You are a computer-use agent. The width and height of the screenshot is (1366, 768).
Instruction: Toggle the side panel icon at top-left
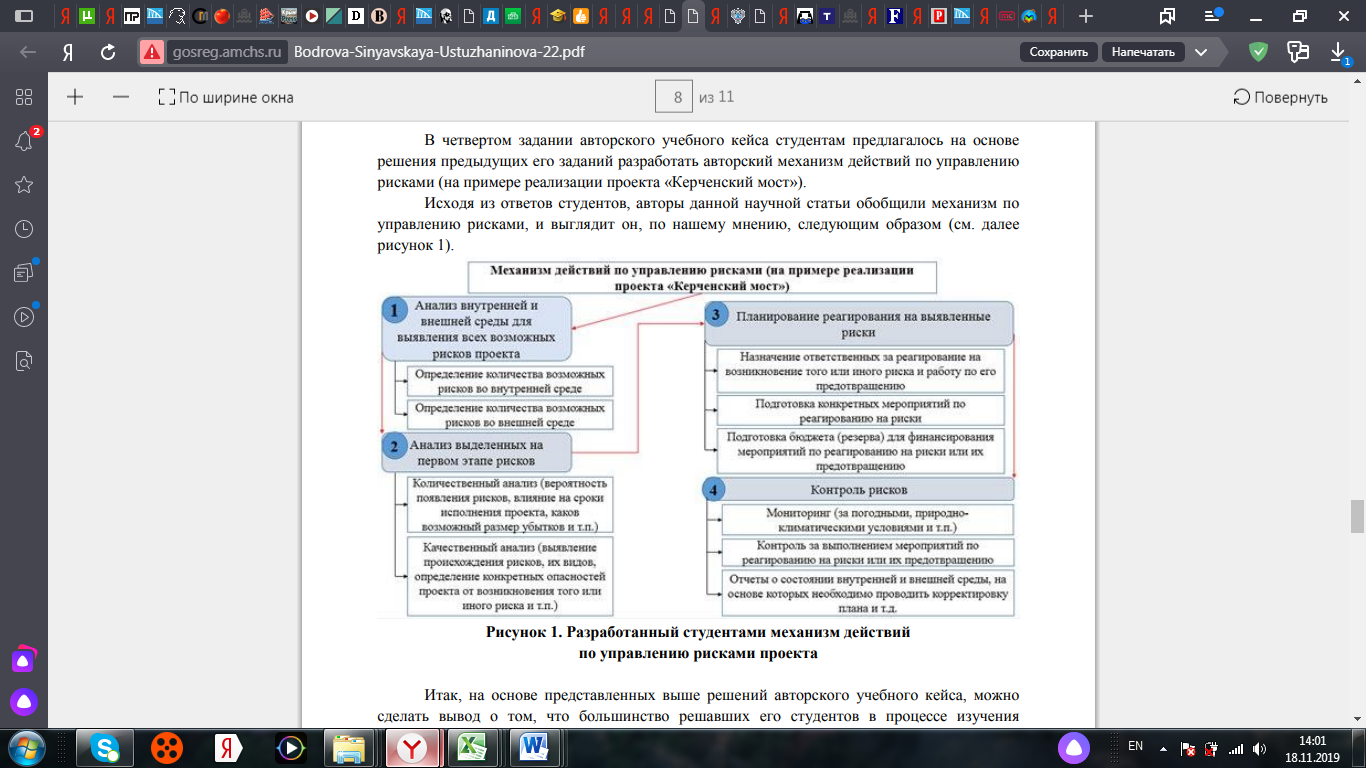(x=22, y=16)
